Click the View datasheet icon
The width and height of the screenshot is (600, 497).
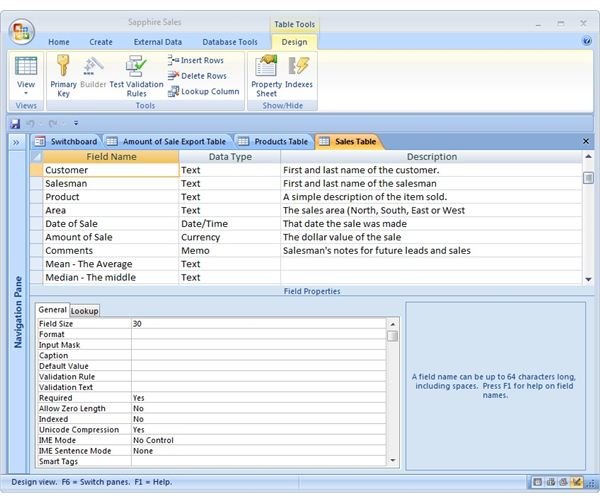(x=26, y=67)
